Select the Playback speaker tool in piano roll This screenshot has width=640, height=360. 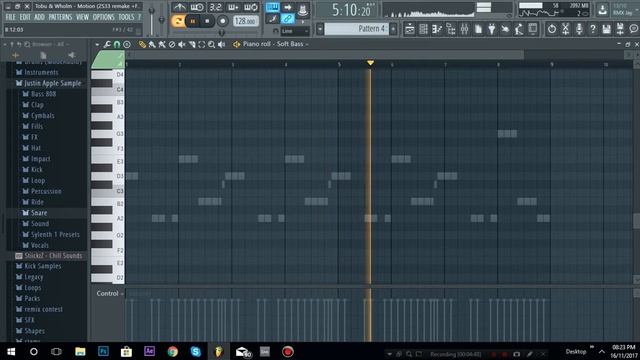coord(222,44)
